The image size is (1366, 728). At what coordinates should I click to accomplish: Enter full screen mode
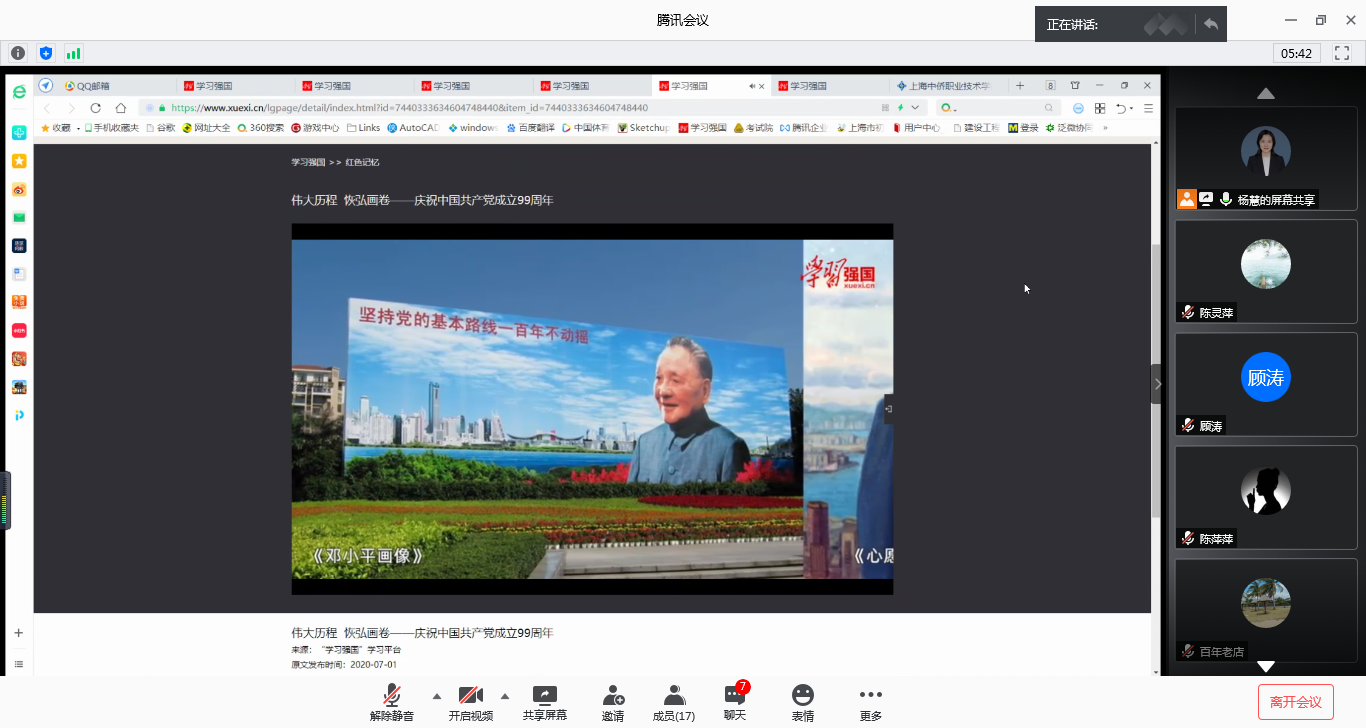[1342, 53]
